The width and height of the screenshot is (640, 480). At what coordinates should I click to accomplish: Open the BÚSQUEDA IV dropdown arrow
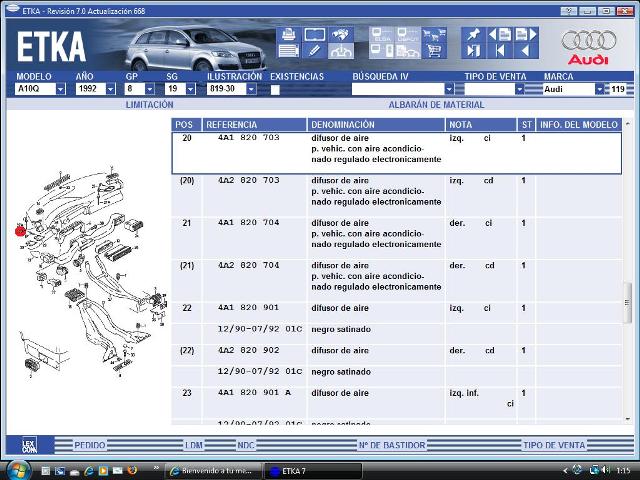click(x=449, y=89)
